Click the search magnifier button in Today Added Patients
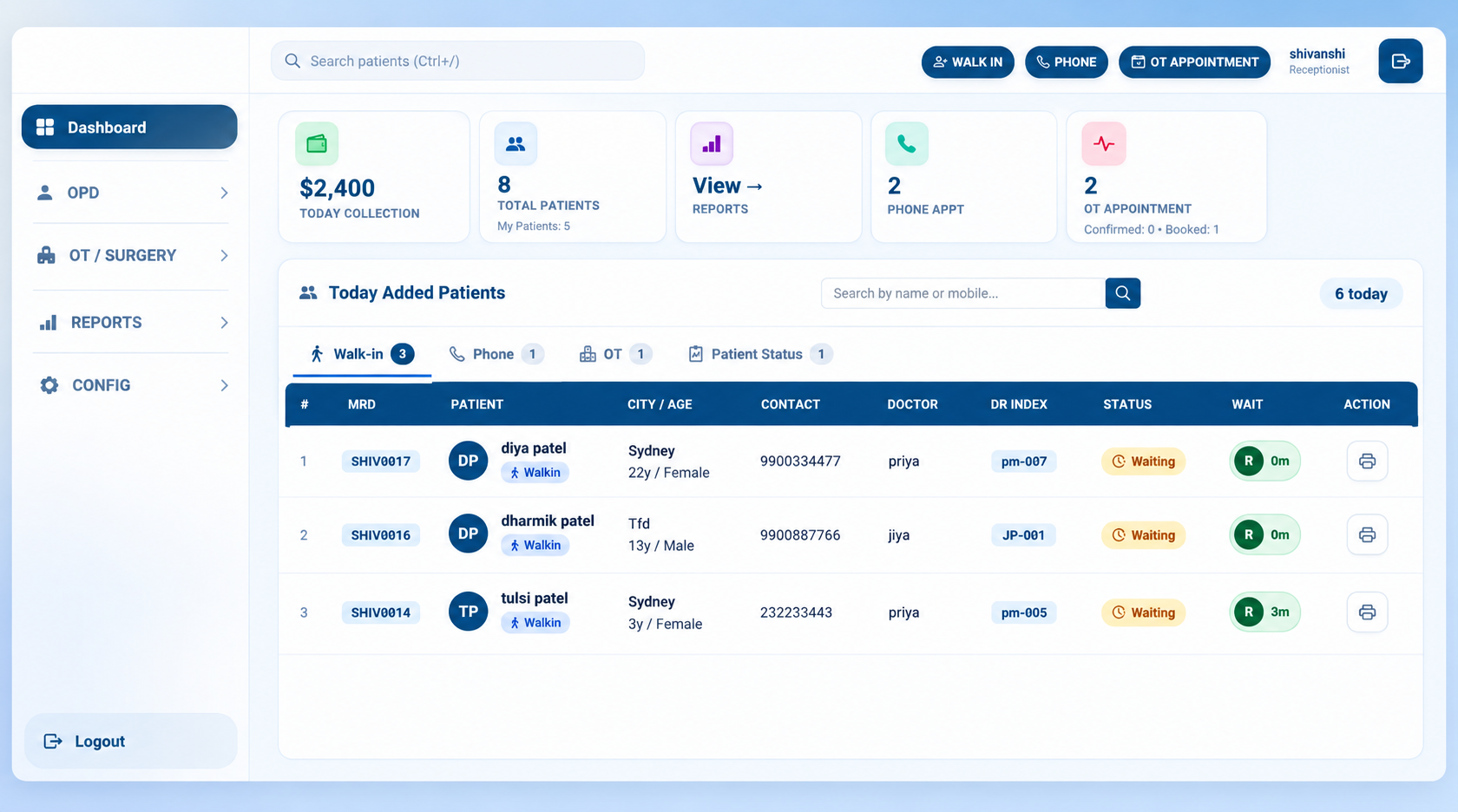 coord(1123,293)
